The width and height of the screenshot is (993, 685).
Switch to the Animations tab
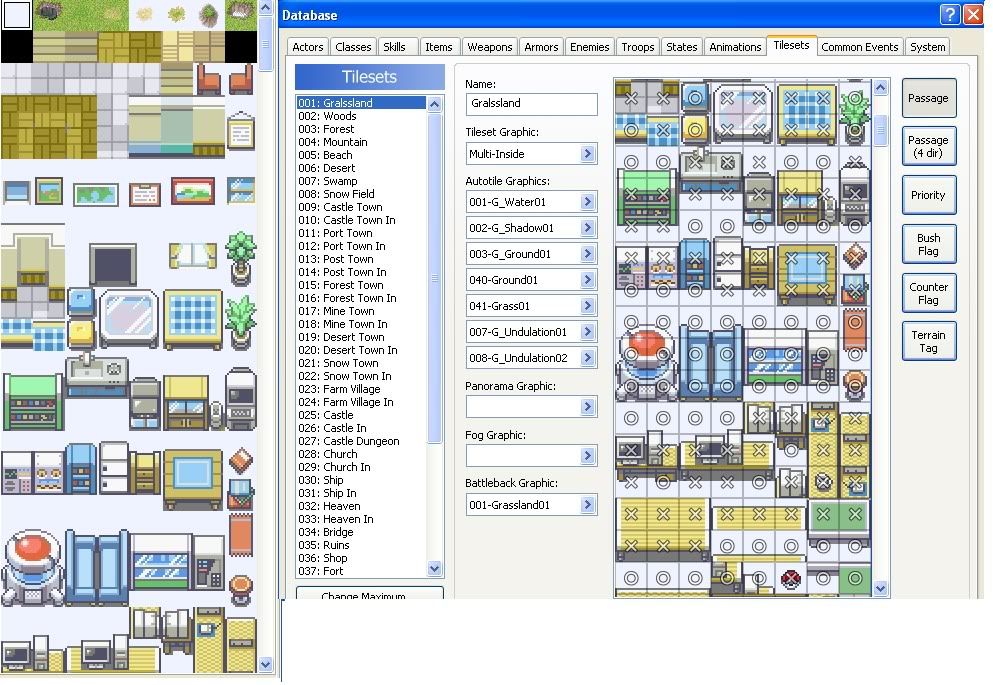[735, 47]
